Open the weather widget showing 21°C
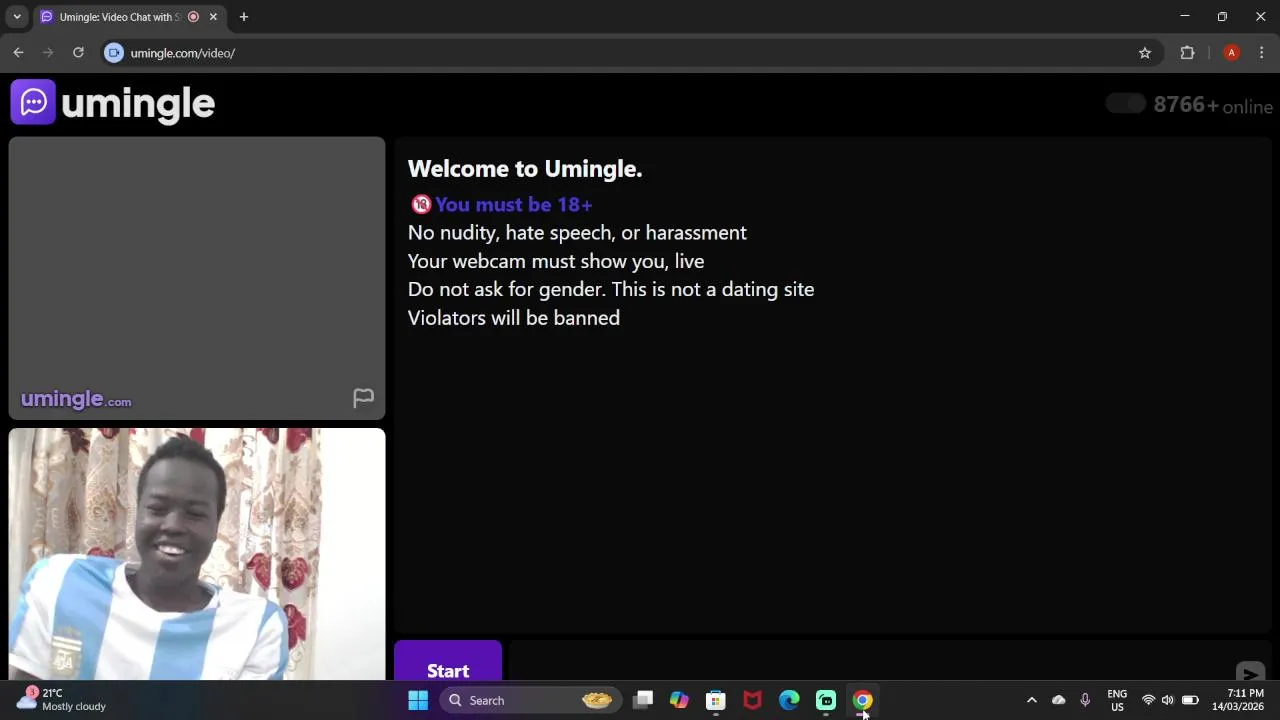 (x=60, y=700)
